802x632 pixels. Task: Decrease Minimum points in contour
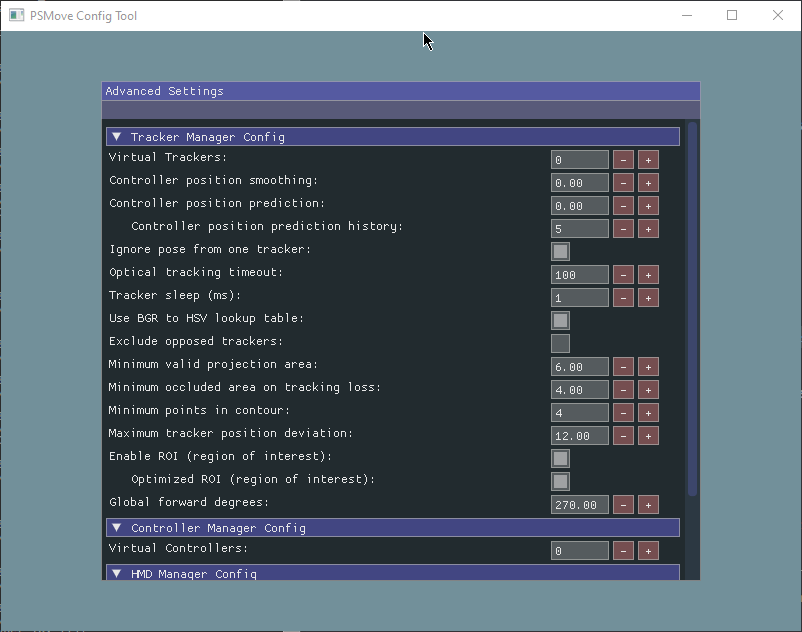click(x=623, y=413)
